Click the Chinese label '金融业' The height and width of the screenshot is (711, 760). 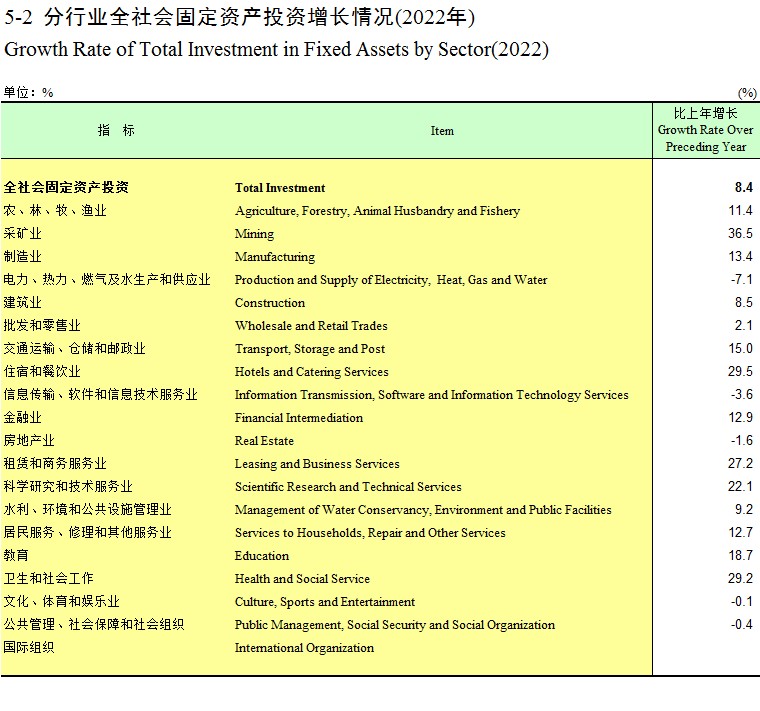pos(22,417)
